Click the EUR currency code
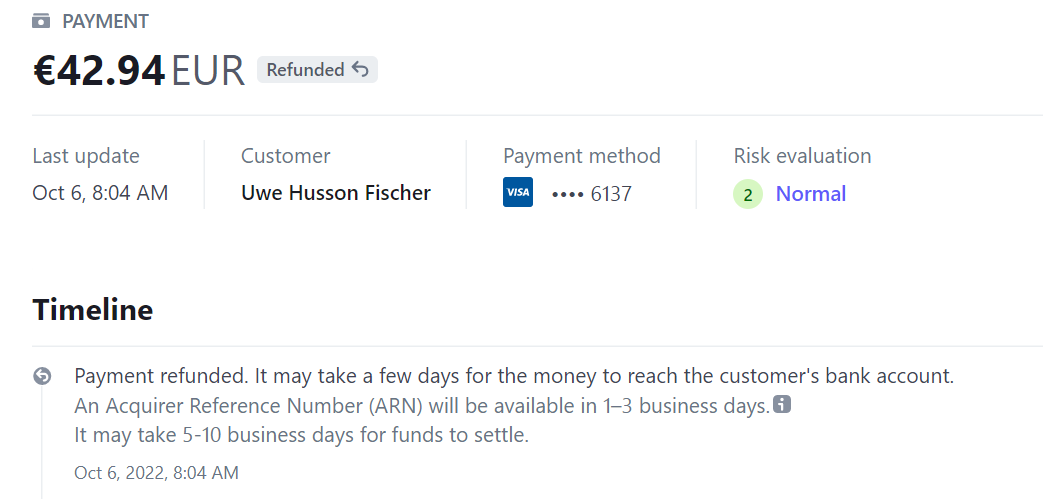The image size is (1043, 499). (208, 70)
